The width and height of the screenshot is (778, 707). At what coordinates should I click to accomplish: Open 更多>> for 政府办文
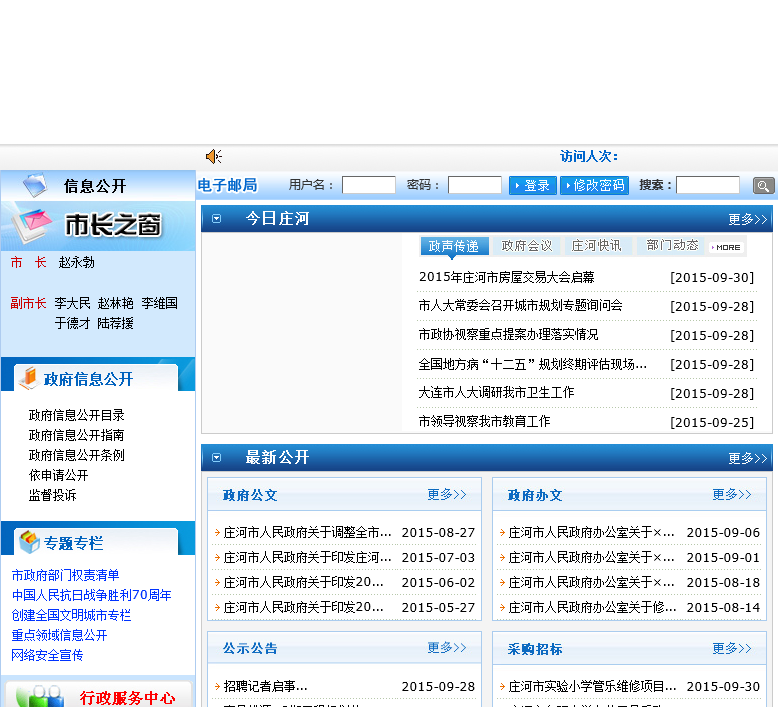732,495
